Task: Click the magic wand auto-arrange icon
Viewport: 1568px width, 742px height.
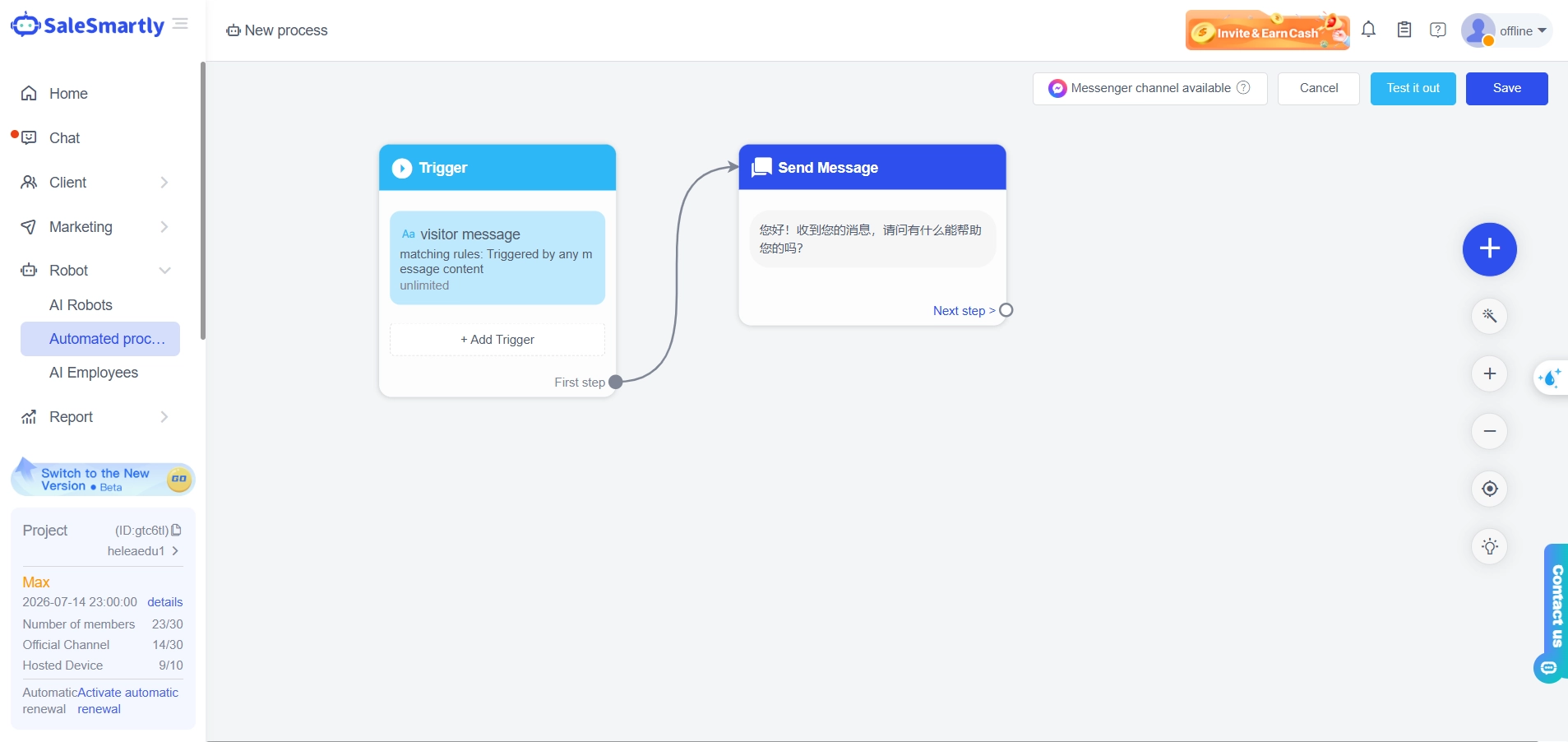Action: click(1489, 316)
